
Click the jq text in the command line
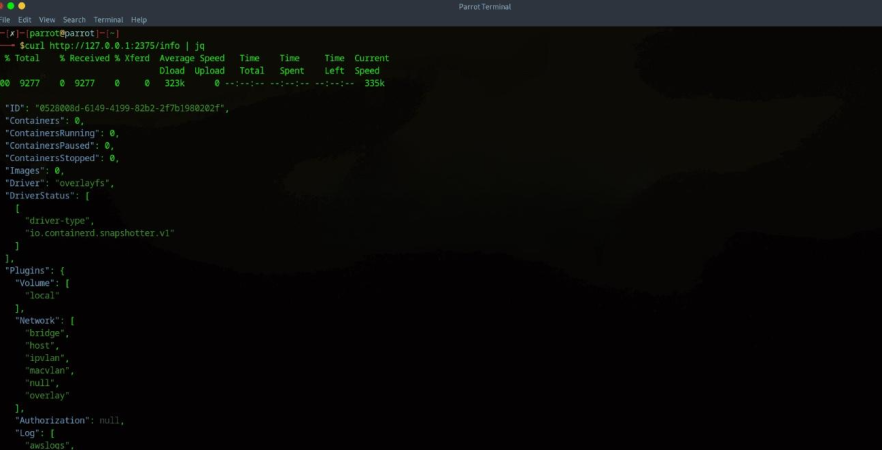tap(199, 45)
